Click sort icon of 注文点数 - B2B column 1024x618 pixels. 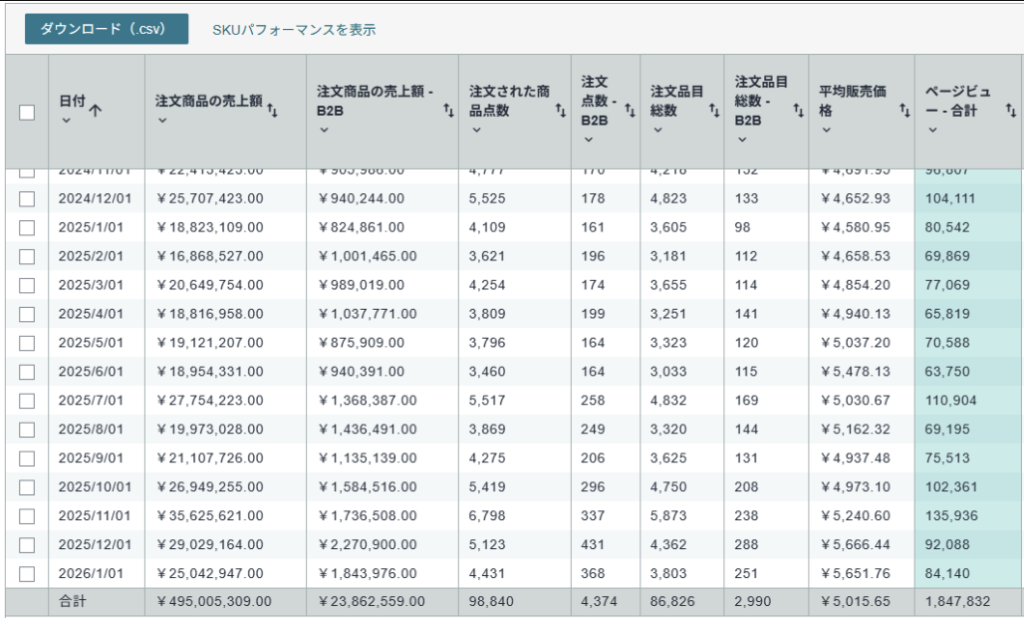click(x=629, y=110)
